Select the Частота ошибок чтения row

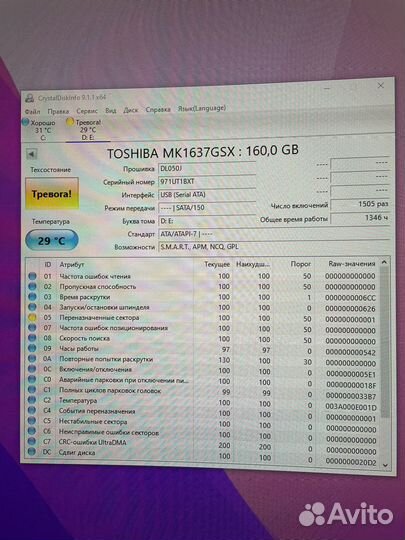(202, 276)
